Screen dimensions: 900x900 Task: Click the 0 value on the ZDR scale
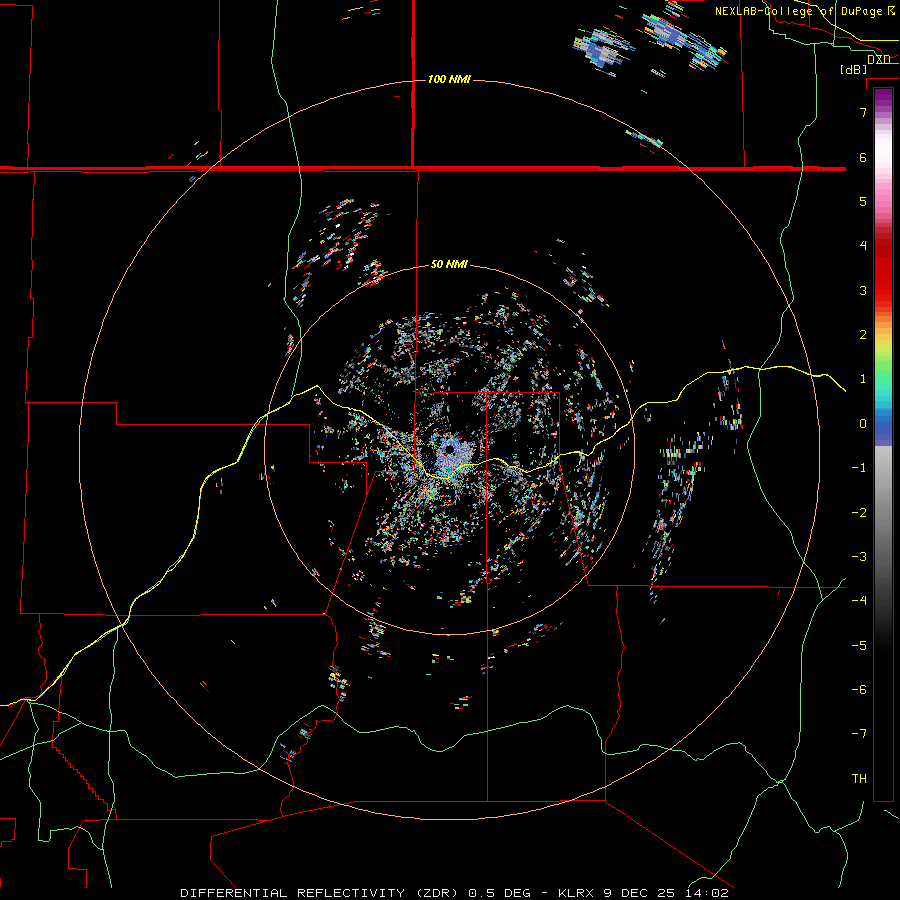pos(863,424)
